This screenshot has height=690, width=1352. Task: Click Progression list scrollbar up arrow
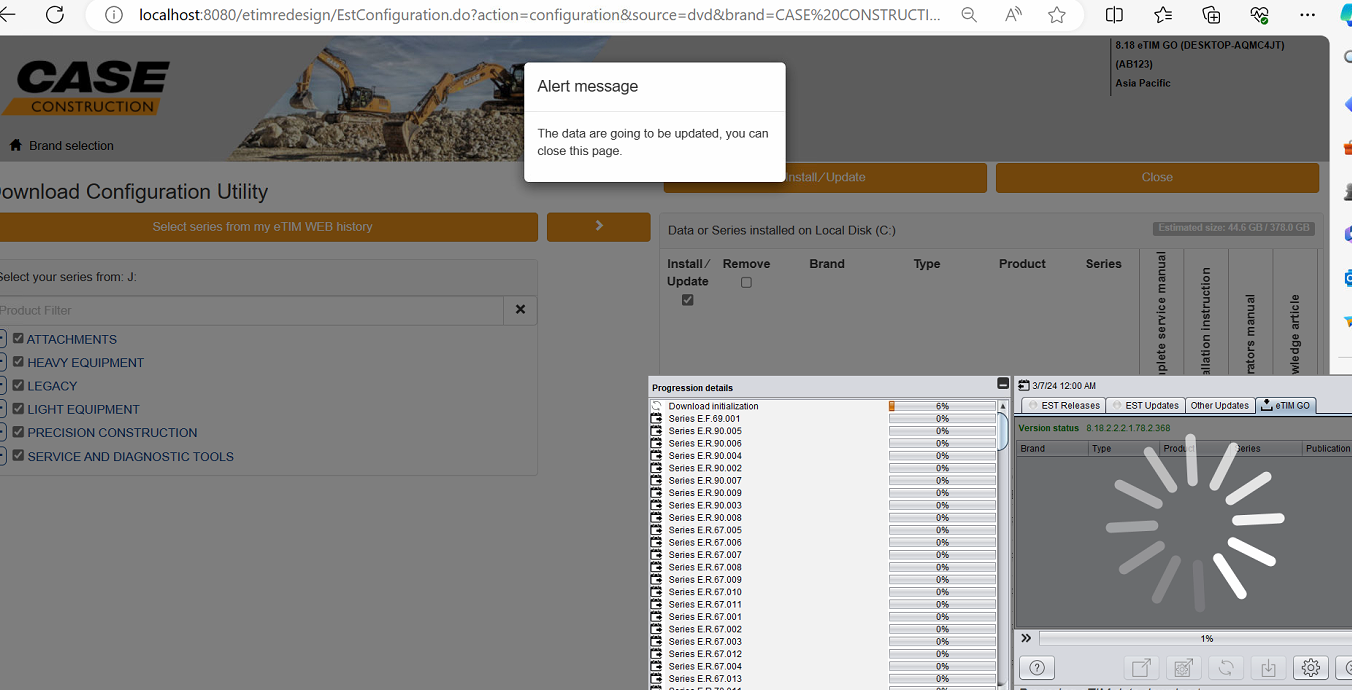(x=1003, y=406)
